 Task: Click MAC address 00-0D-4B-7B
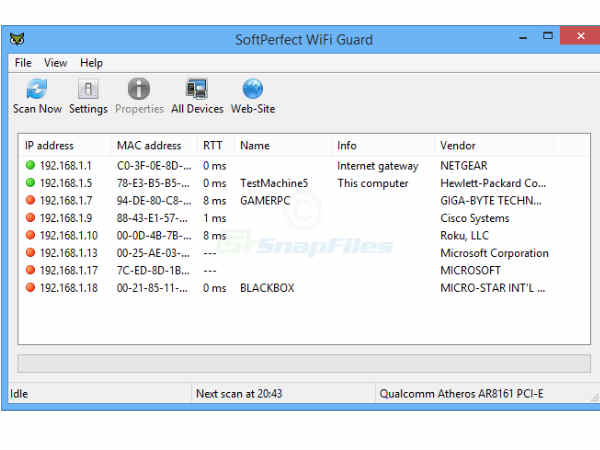click(x=154, y=235)
